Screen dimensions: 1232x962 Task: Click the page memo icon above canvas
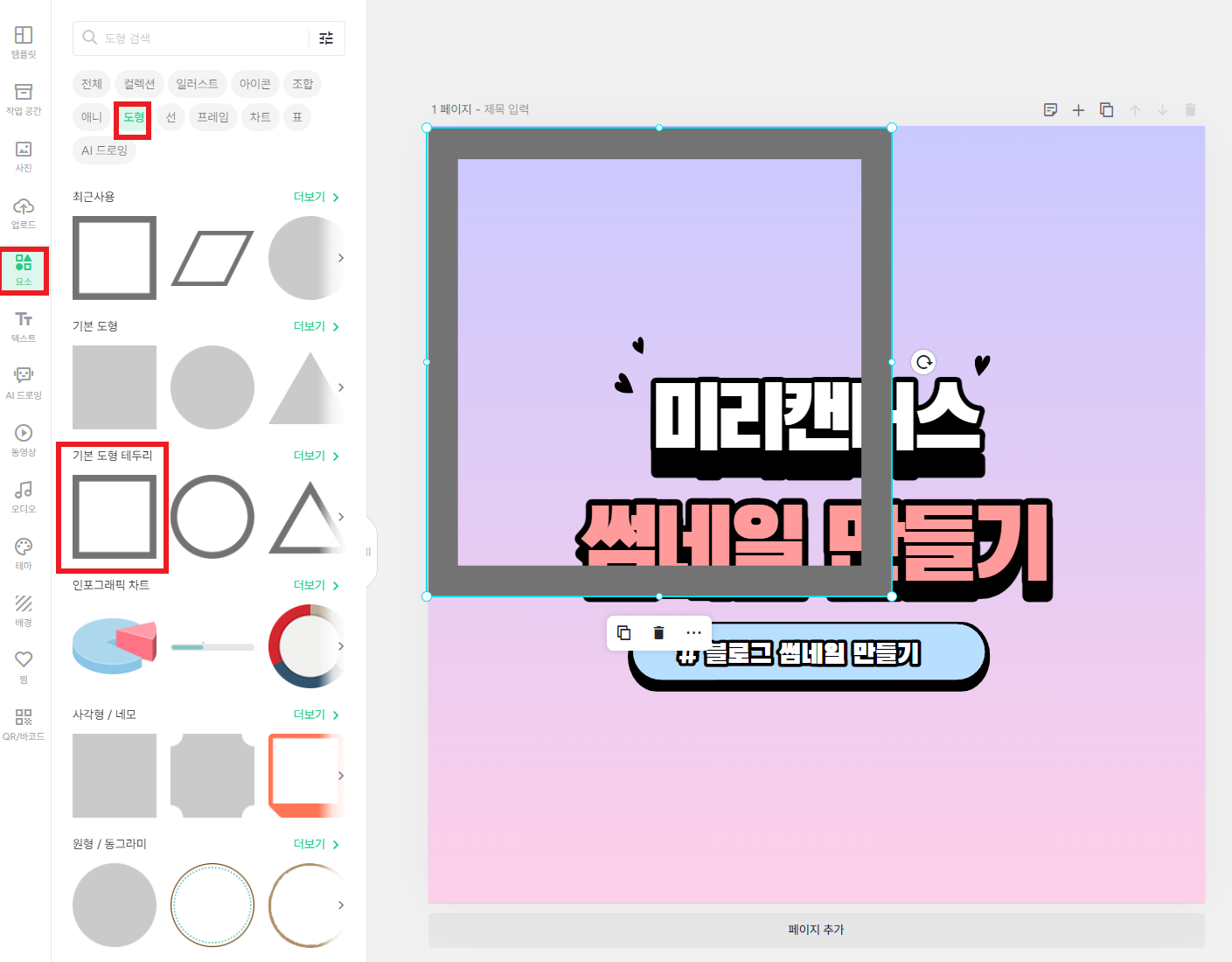[1051, 110]
